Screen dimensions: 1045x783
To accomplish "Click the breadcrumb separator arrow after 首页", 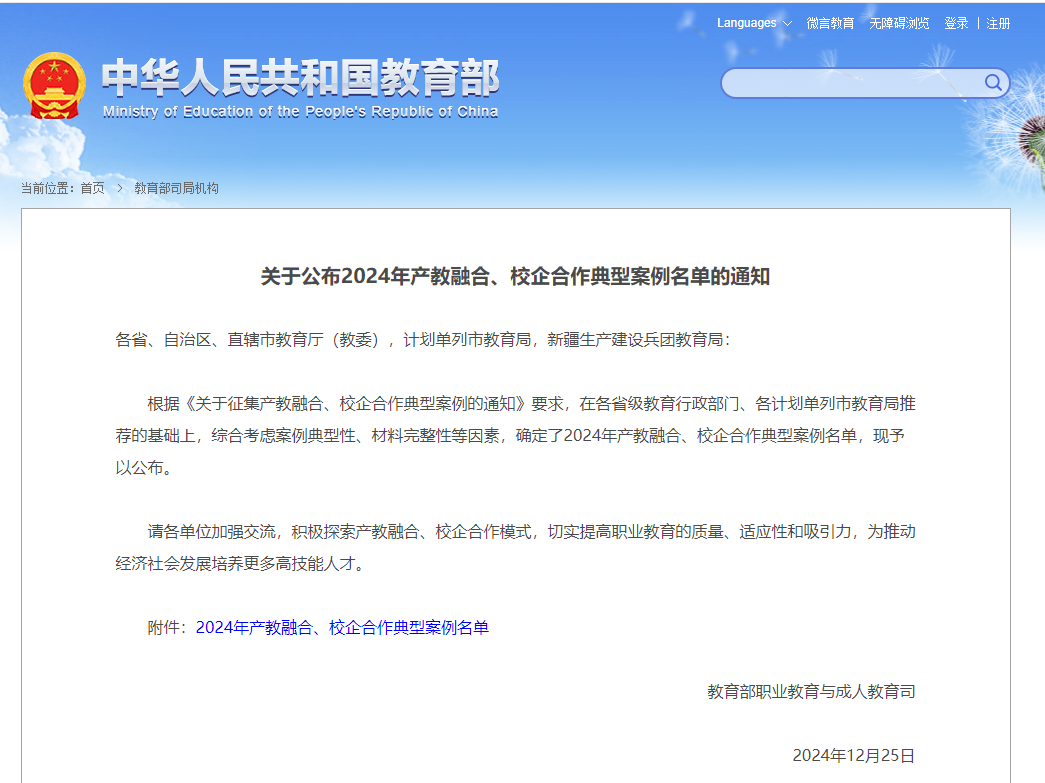I will (119, 188).
